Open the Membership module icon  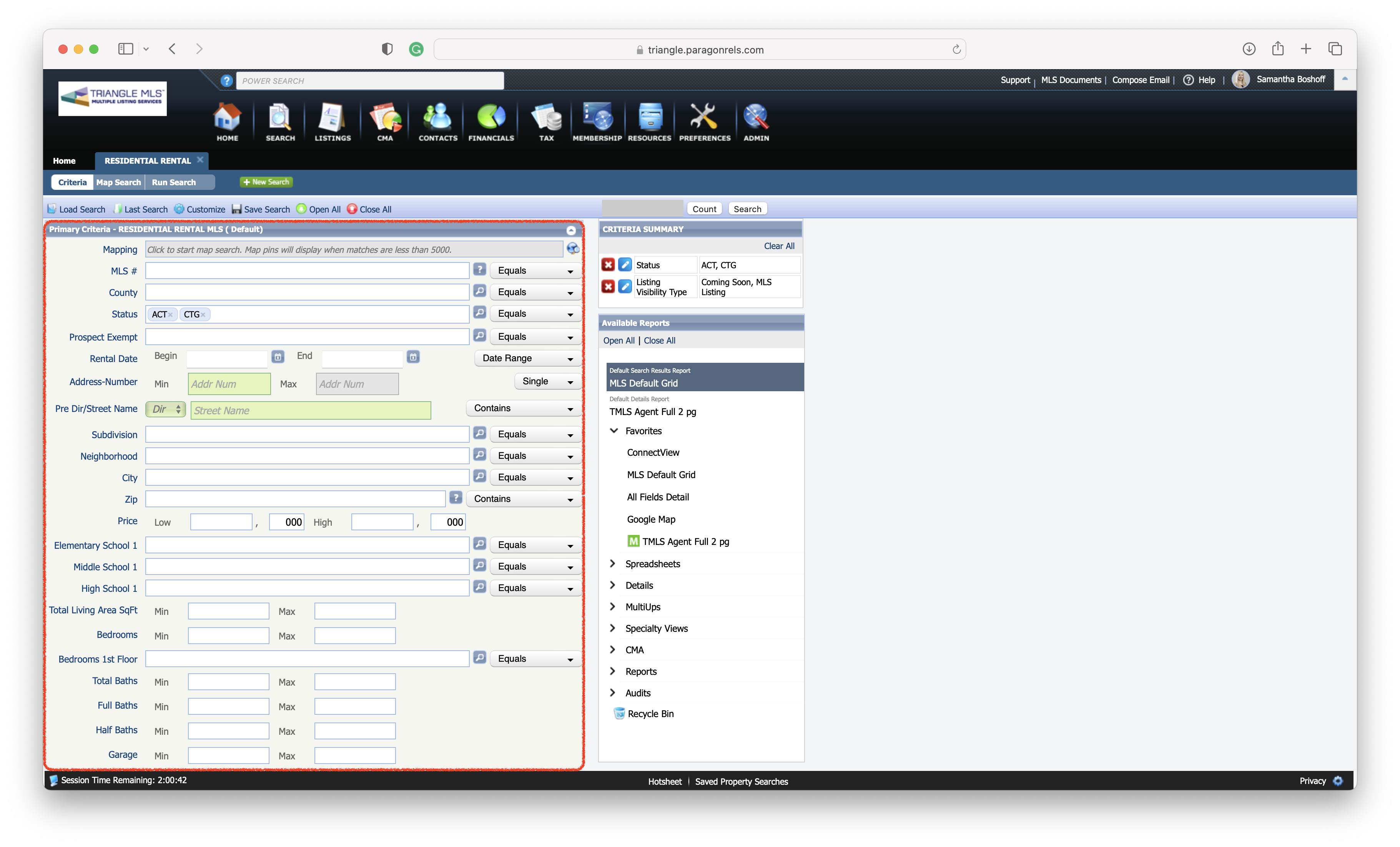[597, 121]
